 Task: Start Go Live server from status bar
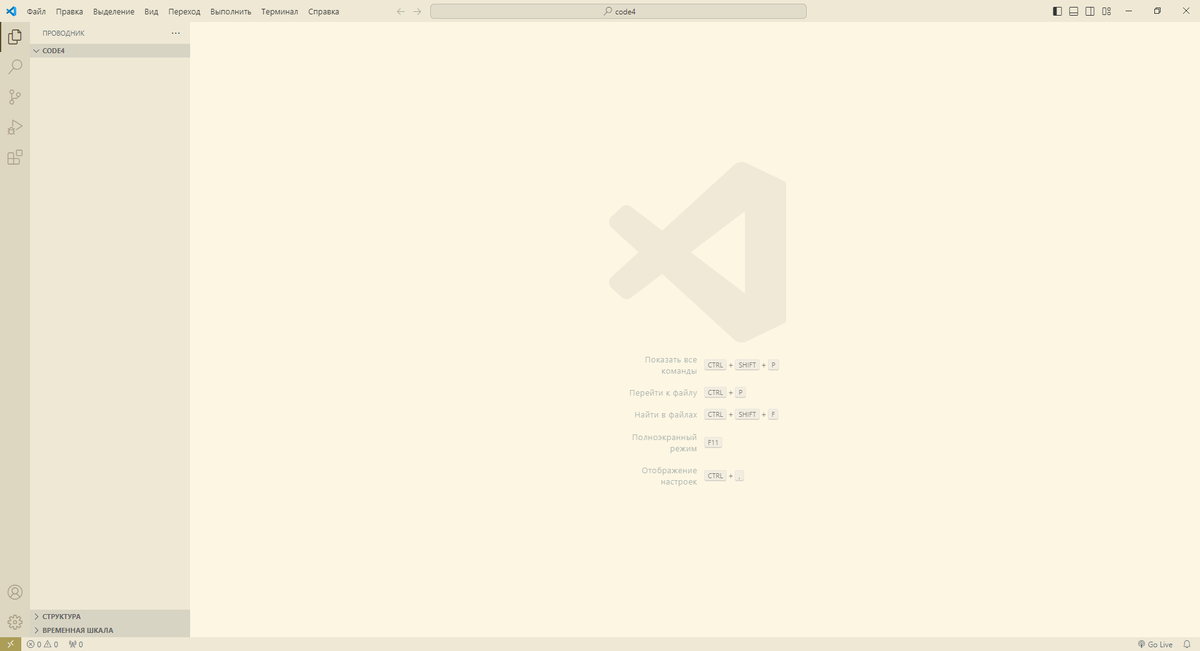(1155, 644)
